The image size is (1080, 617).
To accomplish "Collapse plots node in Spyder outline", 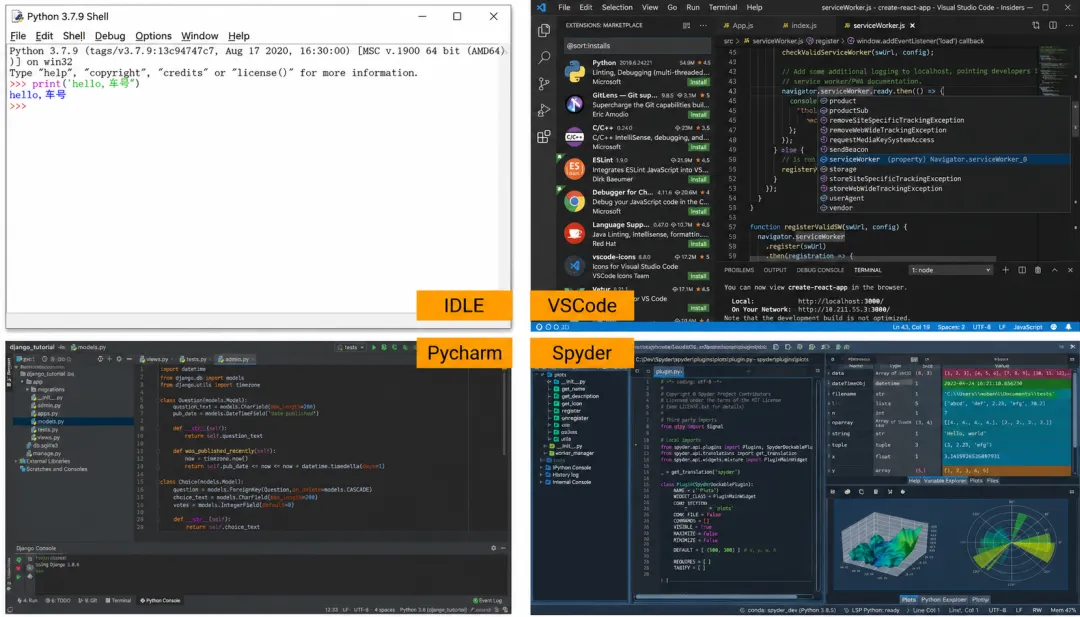I will [x=541, y=375].
